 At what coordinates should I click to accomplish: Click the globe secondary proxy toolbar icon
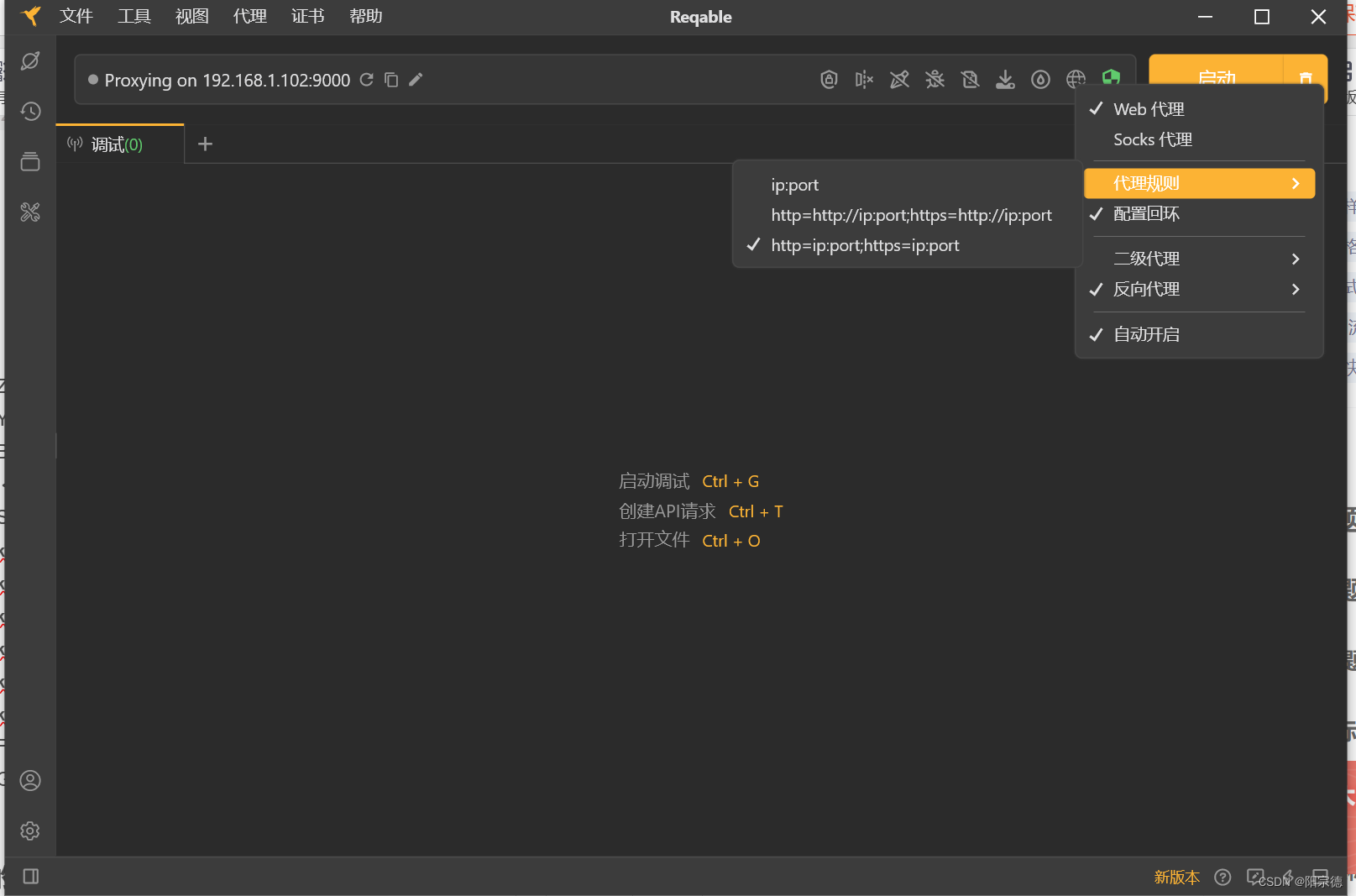coord(1076,80)
